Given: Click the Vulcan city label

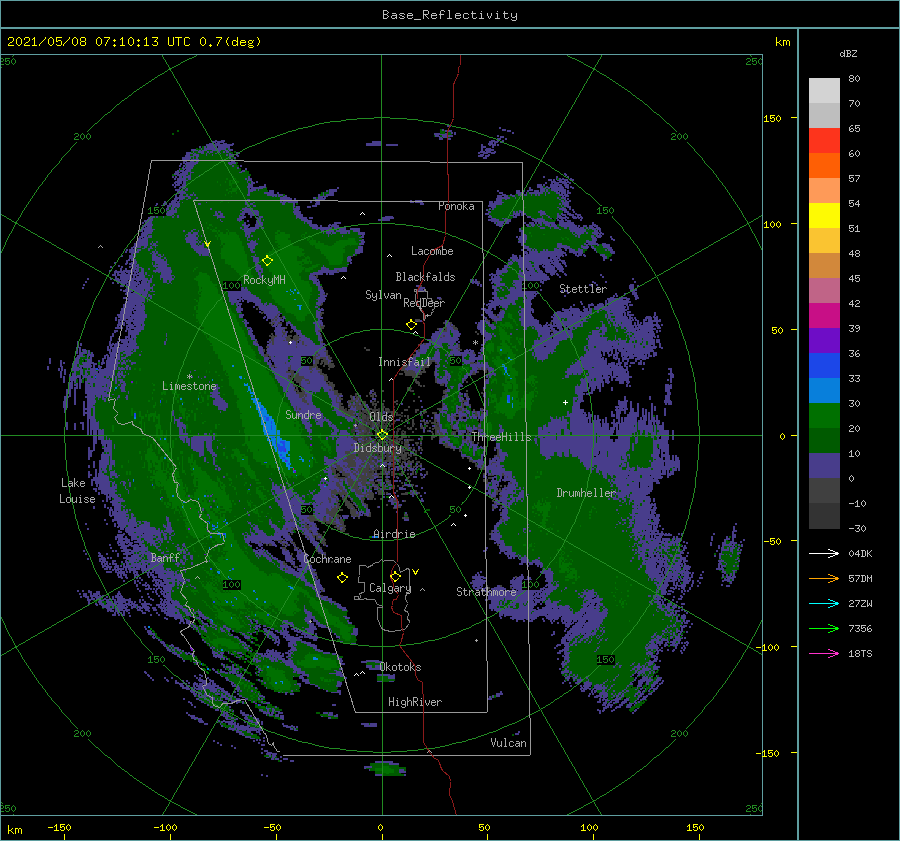Looking at the screenshot, I should [x=509, y=743].
